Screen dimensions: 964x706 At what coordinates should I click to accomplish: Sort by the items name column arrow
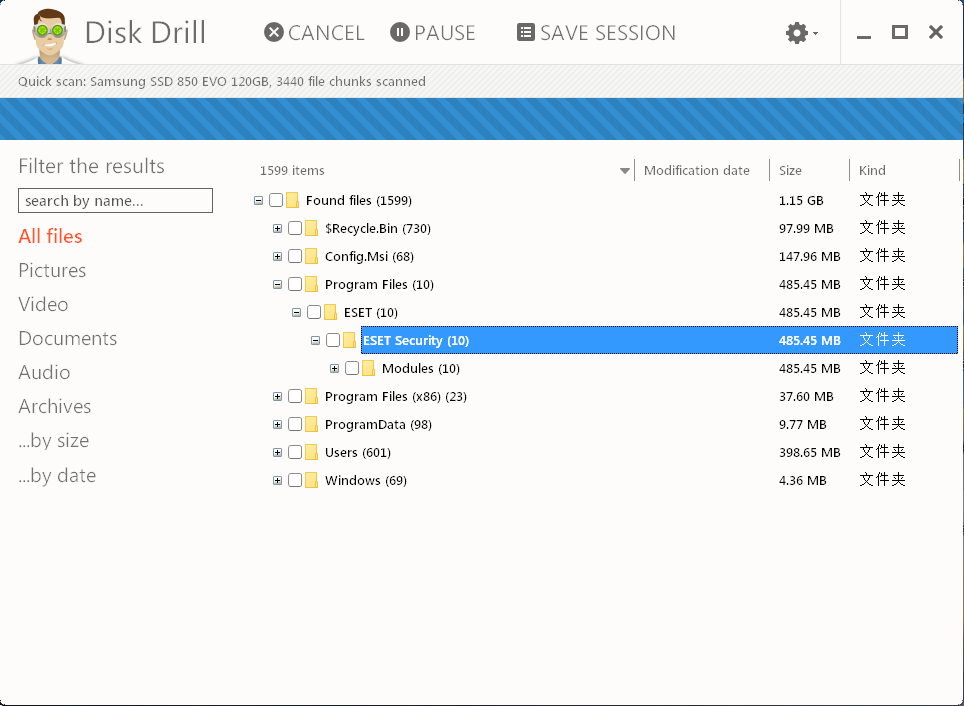(625, 171)
